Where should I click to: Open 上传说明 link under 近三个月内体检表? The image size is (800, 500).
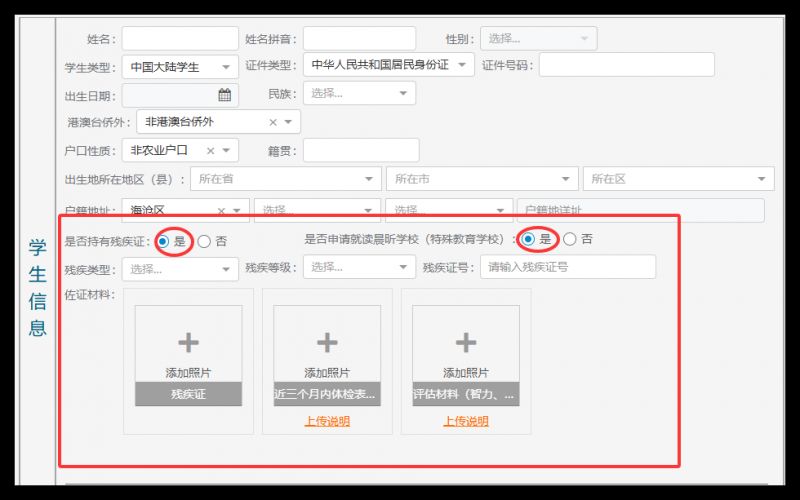(x=327, y=421)
